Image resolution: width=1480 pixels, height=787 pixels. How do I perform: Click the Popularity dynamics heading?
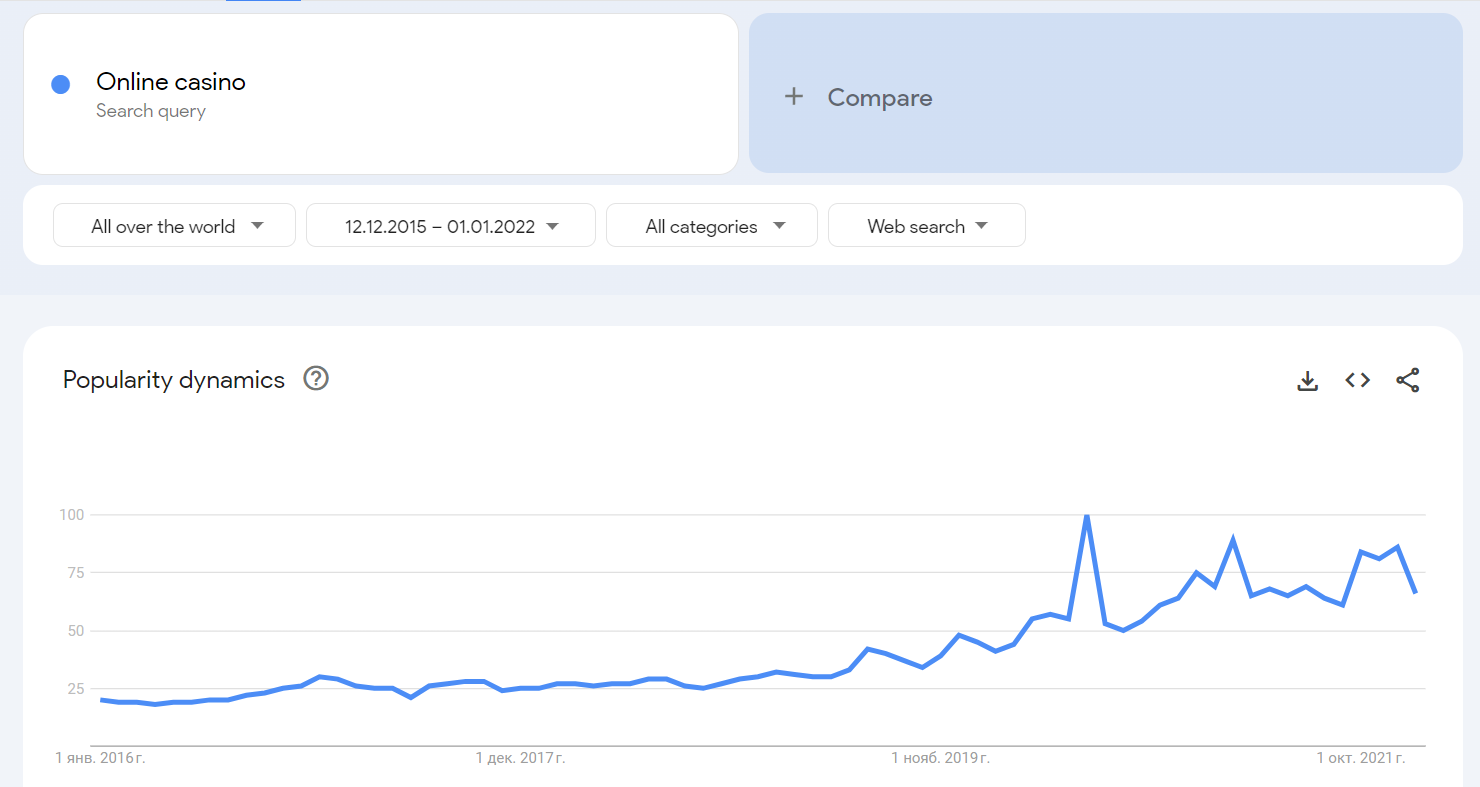(174, 380)
